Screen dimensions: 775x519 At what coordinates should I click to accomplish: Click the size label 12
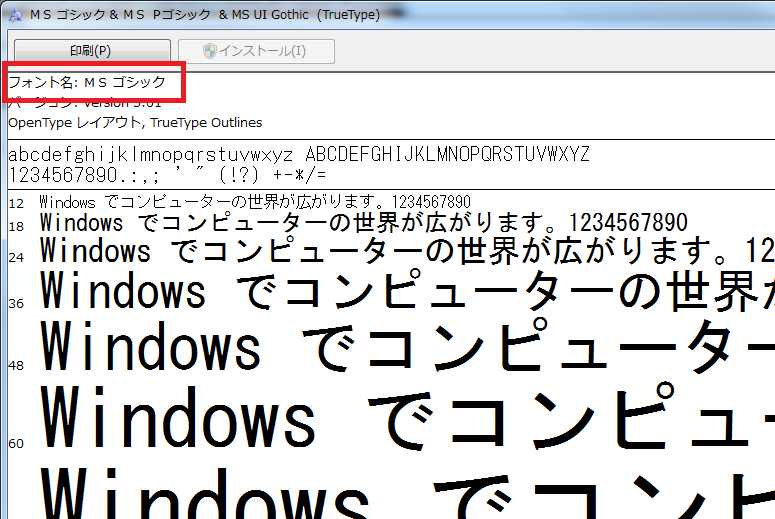pos(16,203)
